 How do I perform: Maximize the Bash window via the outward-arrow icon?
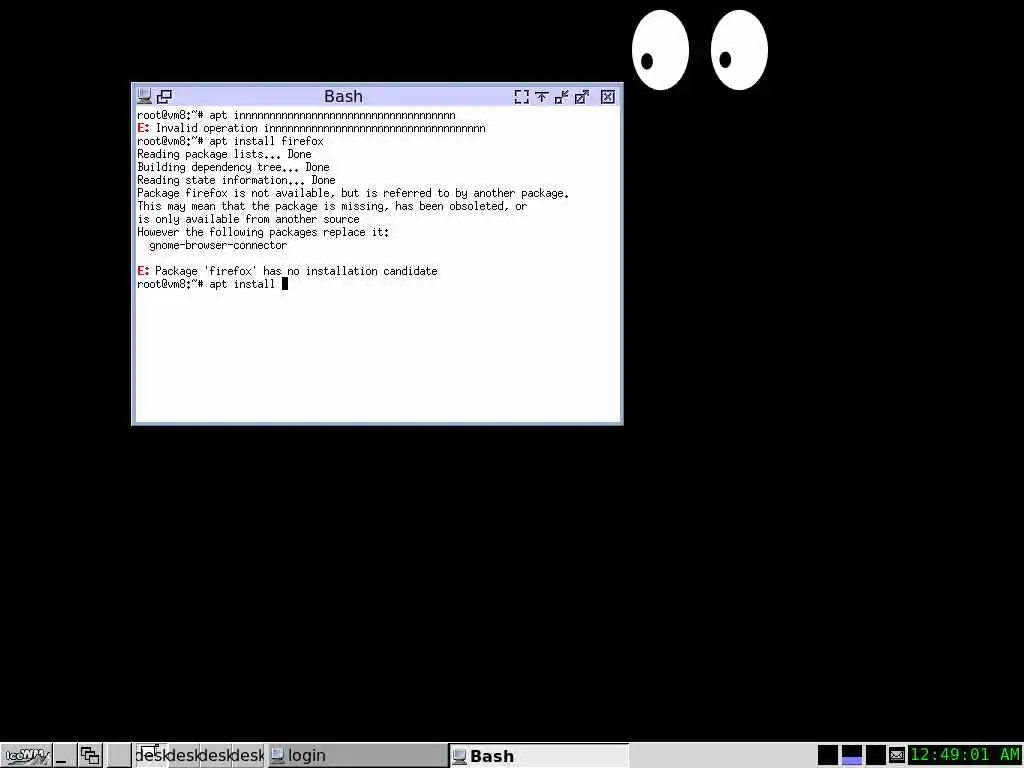tap(581, 97)
